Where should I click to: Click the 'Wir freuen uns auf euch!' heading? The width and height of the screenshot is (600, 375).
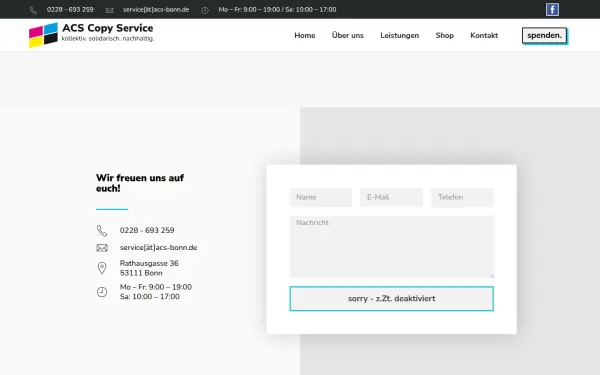point(140,183)
